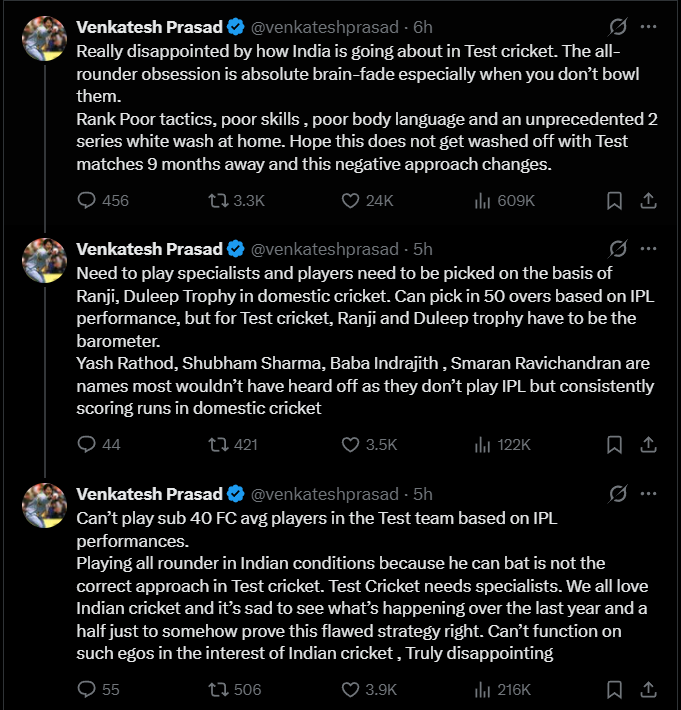Share the third tweet with 216K views
Screen dimensions: 681x710
[x=648, y=690]
